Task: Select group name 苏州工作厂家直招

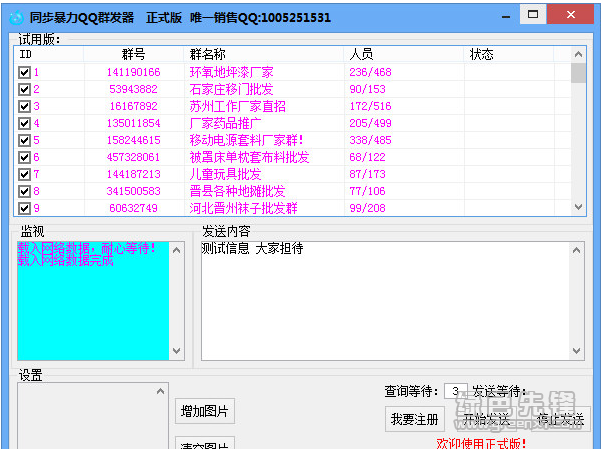Action: click(237, 106)
